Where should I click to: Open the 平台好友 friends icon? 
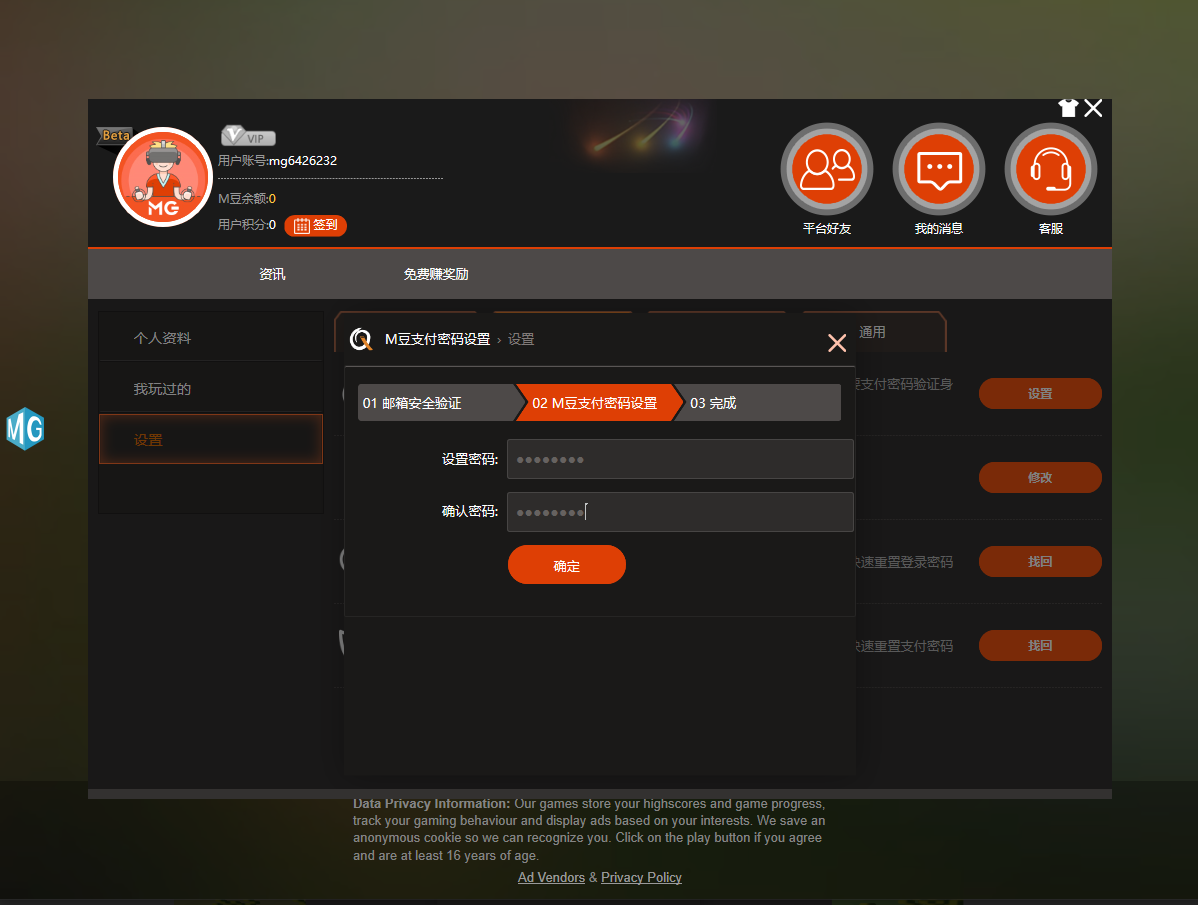point(826,169)
